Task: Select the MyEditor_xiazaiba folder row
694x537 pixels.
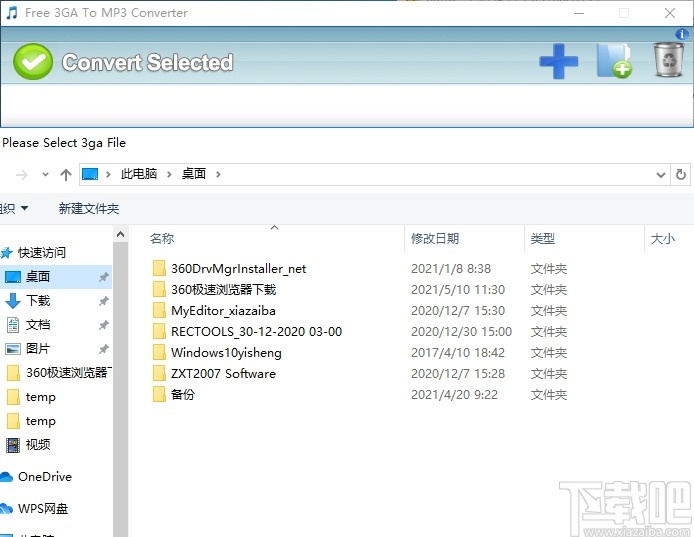Action: 359,310
